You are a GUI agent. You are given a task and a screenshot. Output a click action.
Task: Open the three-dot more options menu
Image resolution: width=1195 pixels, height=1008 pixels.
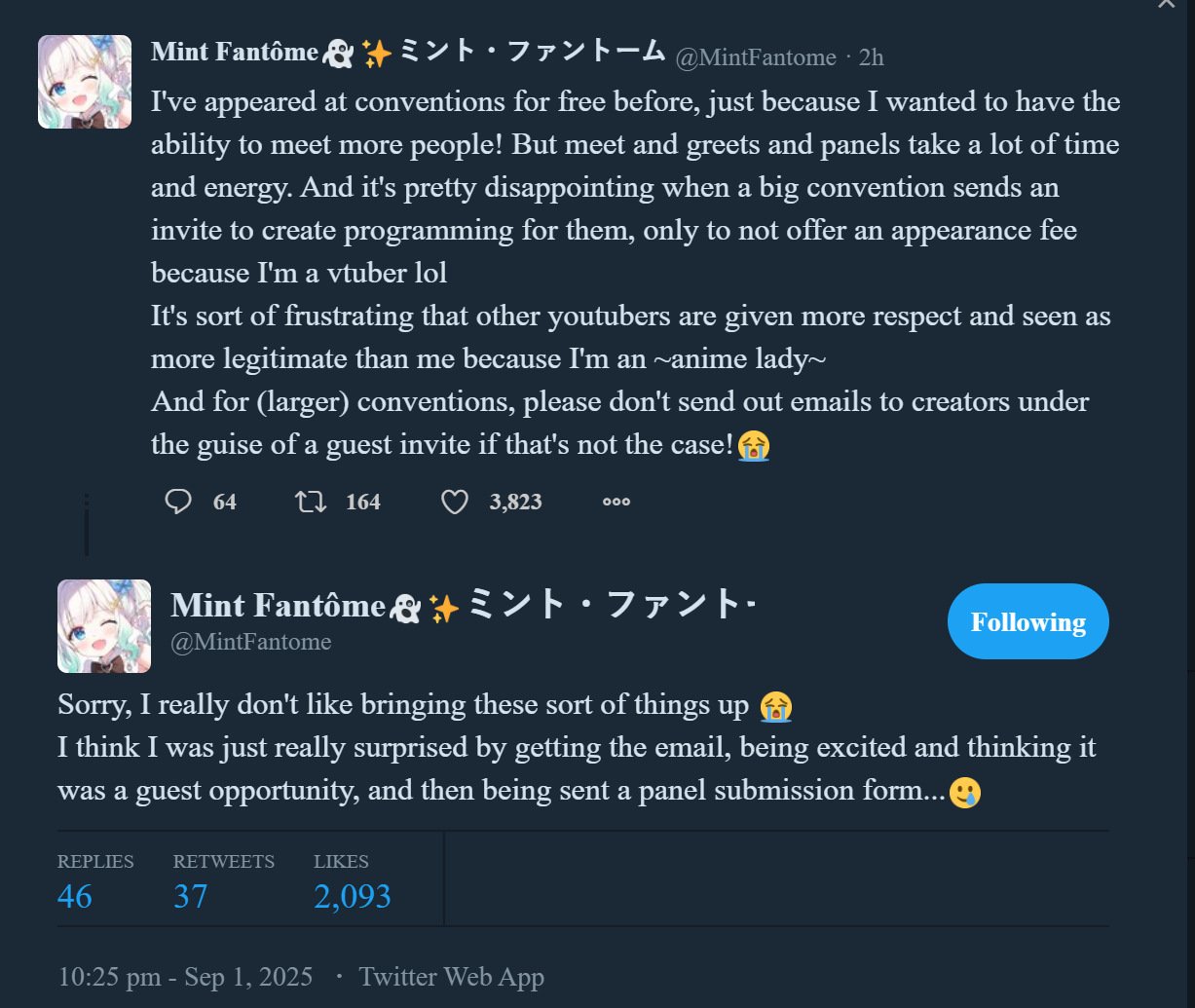click(616, 502)
